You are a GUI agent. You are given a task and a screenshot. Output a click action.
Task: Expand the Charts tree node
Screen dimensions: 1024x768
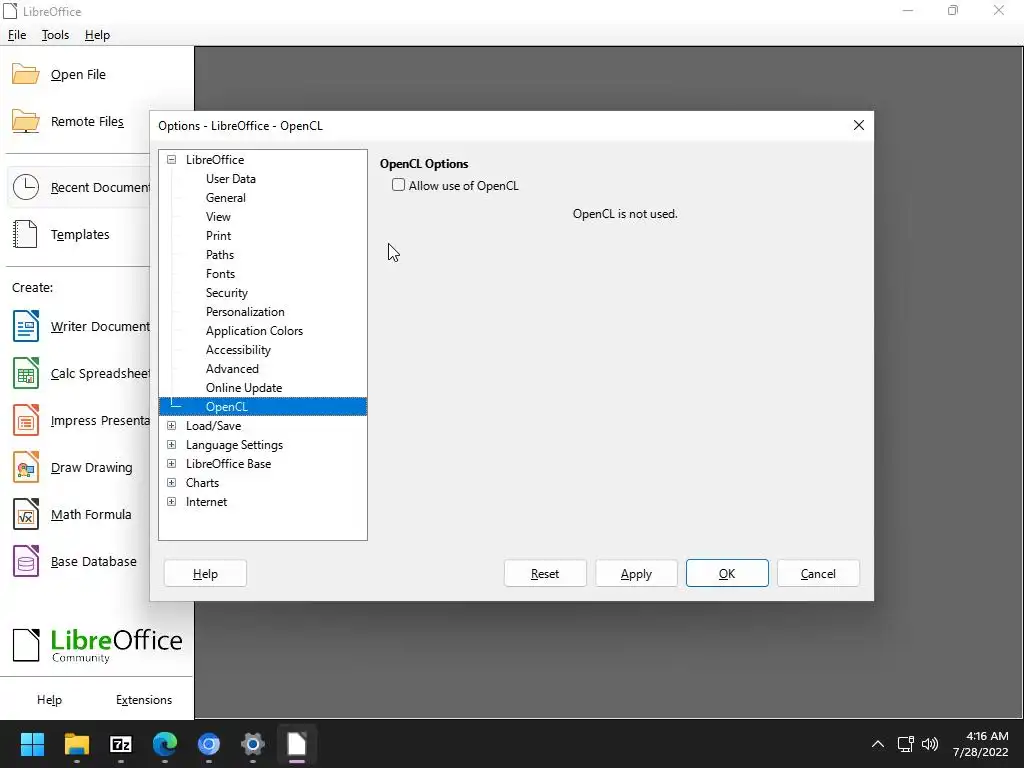171,483
